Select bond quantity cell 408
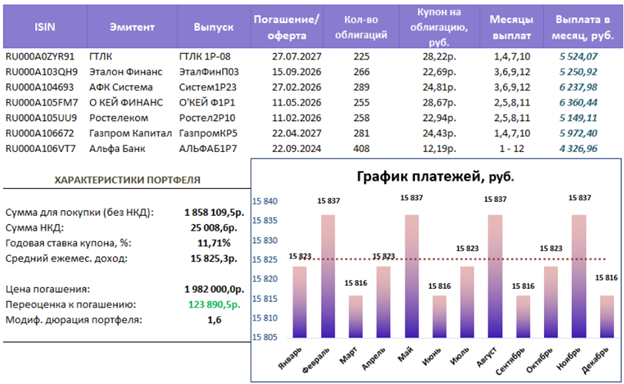 361,149
